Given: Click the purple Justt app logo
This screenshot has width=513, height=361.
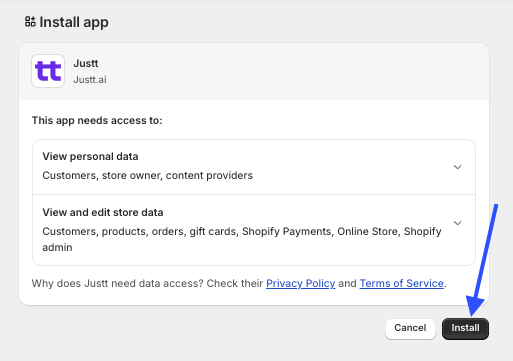Looking at the screenshot, I should (48, 71).
